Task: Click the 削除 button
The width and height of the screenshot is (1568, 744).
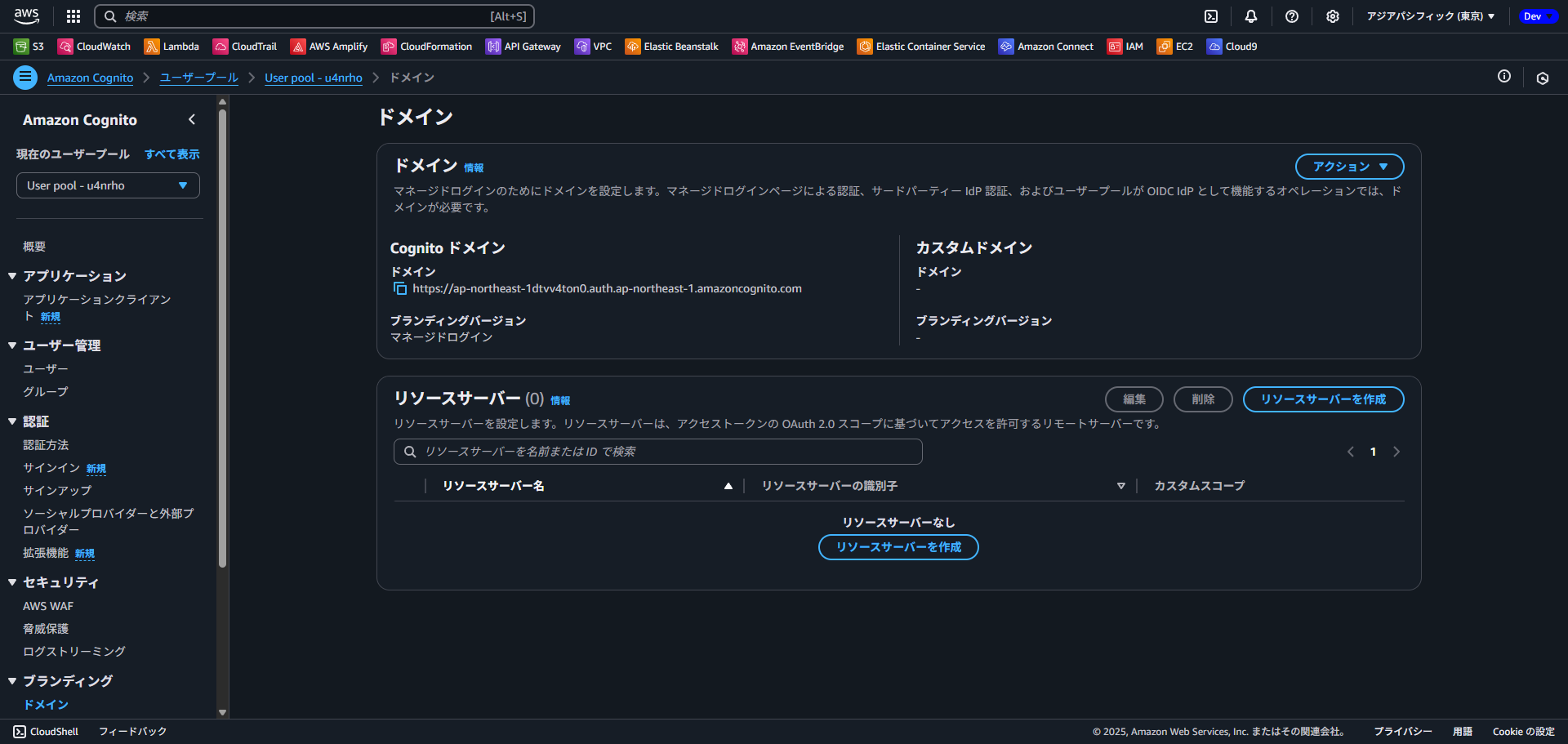Action: [x=1203, y=399]
